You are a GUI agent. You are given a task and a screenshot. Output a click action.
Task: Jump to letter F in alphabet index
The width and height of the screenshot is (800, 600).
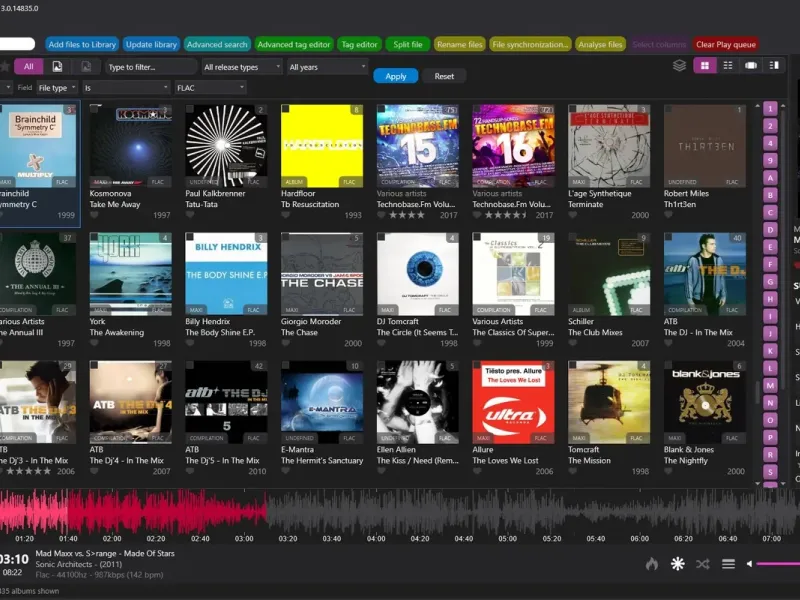[x=770, y=264]
